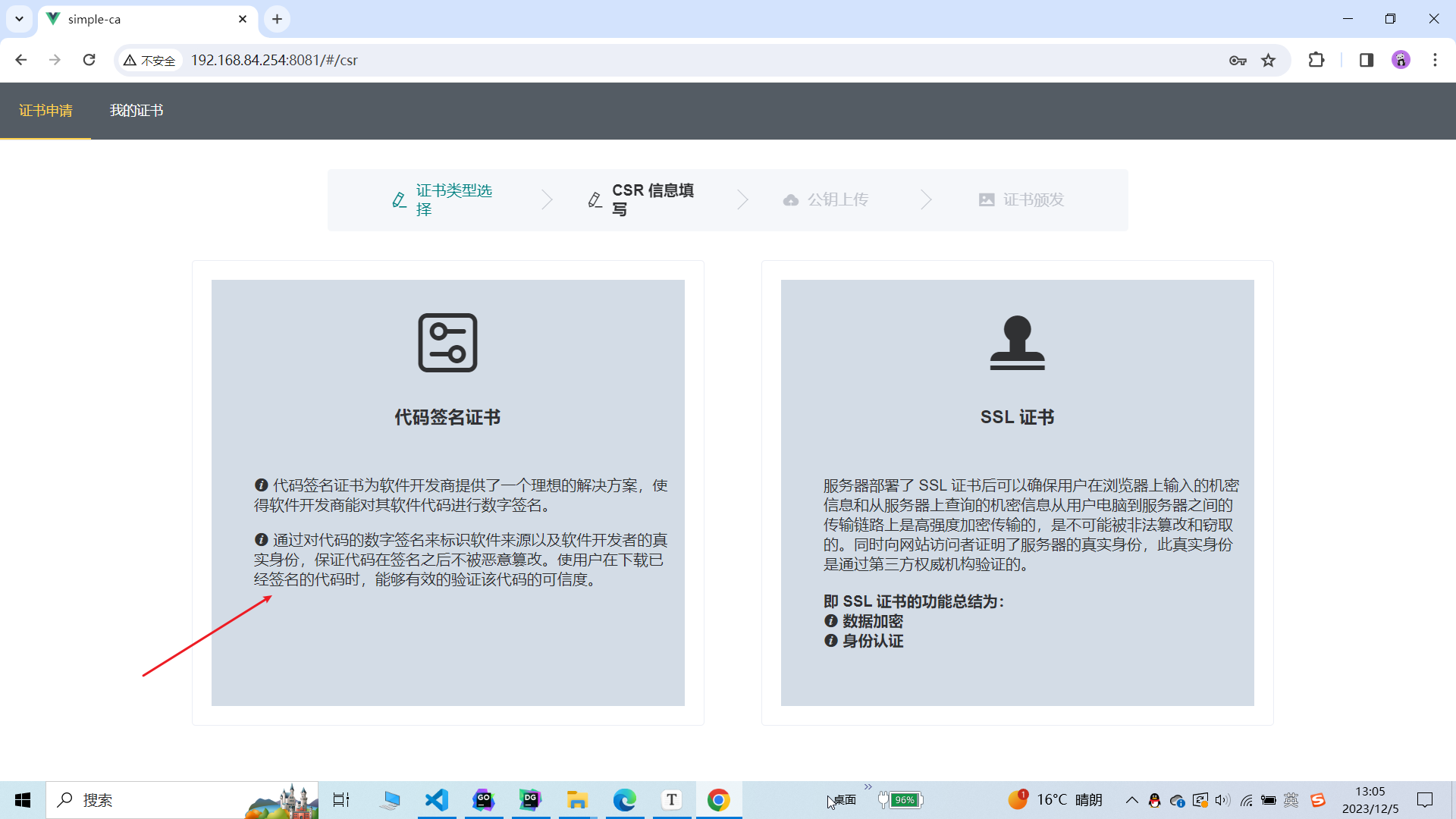Click the 即 SSL 证书的功能总结为 heading
The image size is (1456, 819).
(914, 601)
